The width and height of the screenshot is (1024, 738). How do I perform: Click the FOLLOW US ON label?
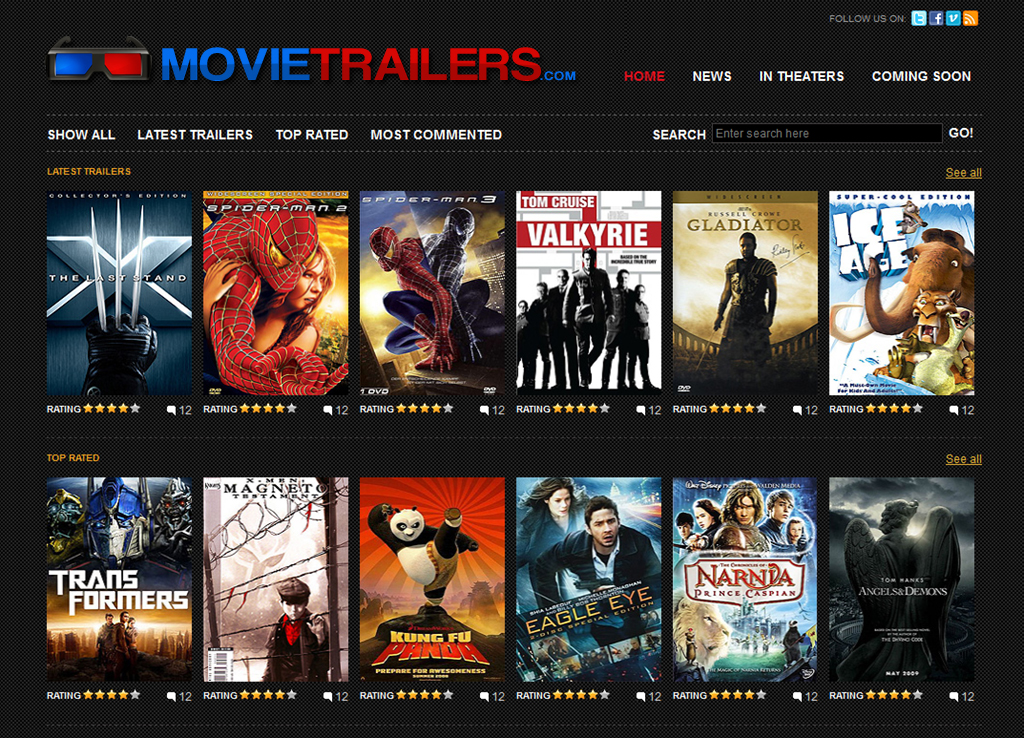[x=867, y=18]
